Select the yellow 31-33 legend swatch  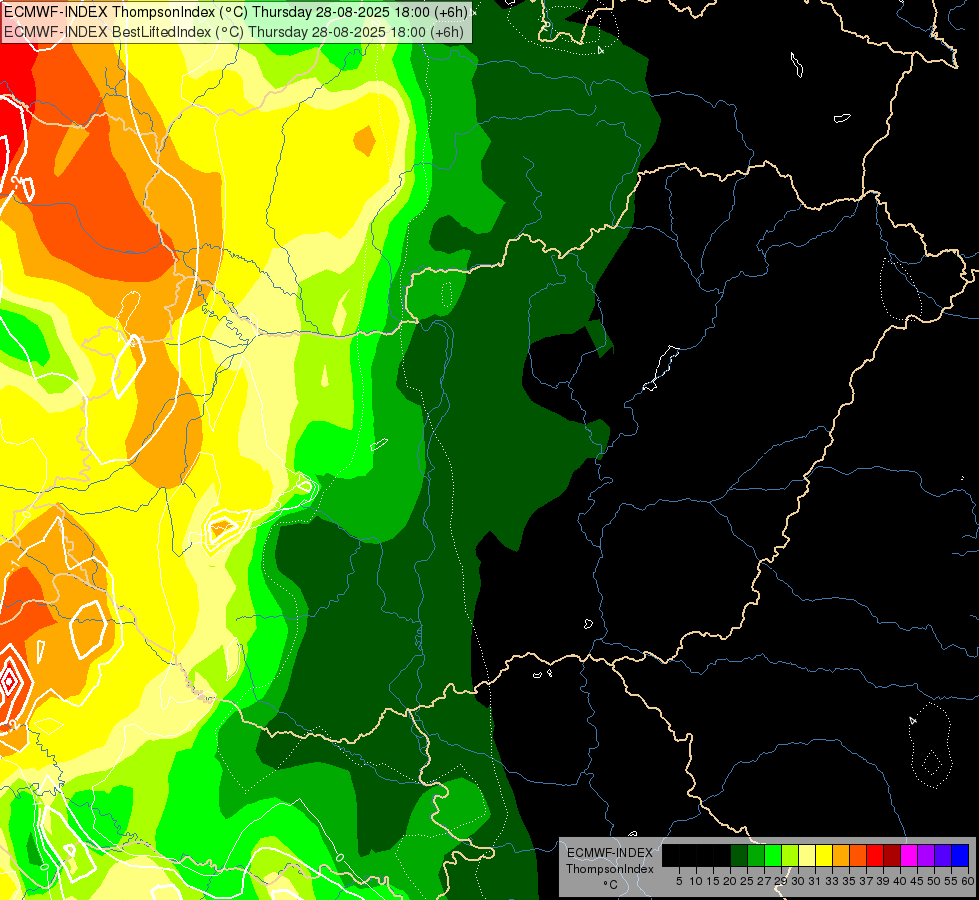coord(824,855)
